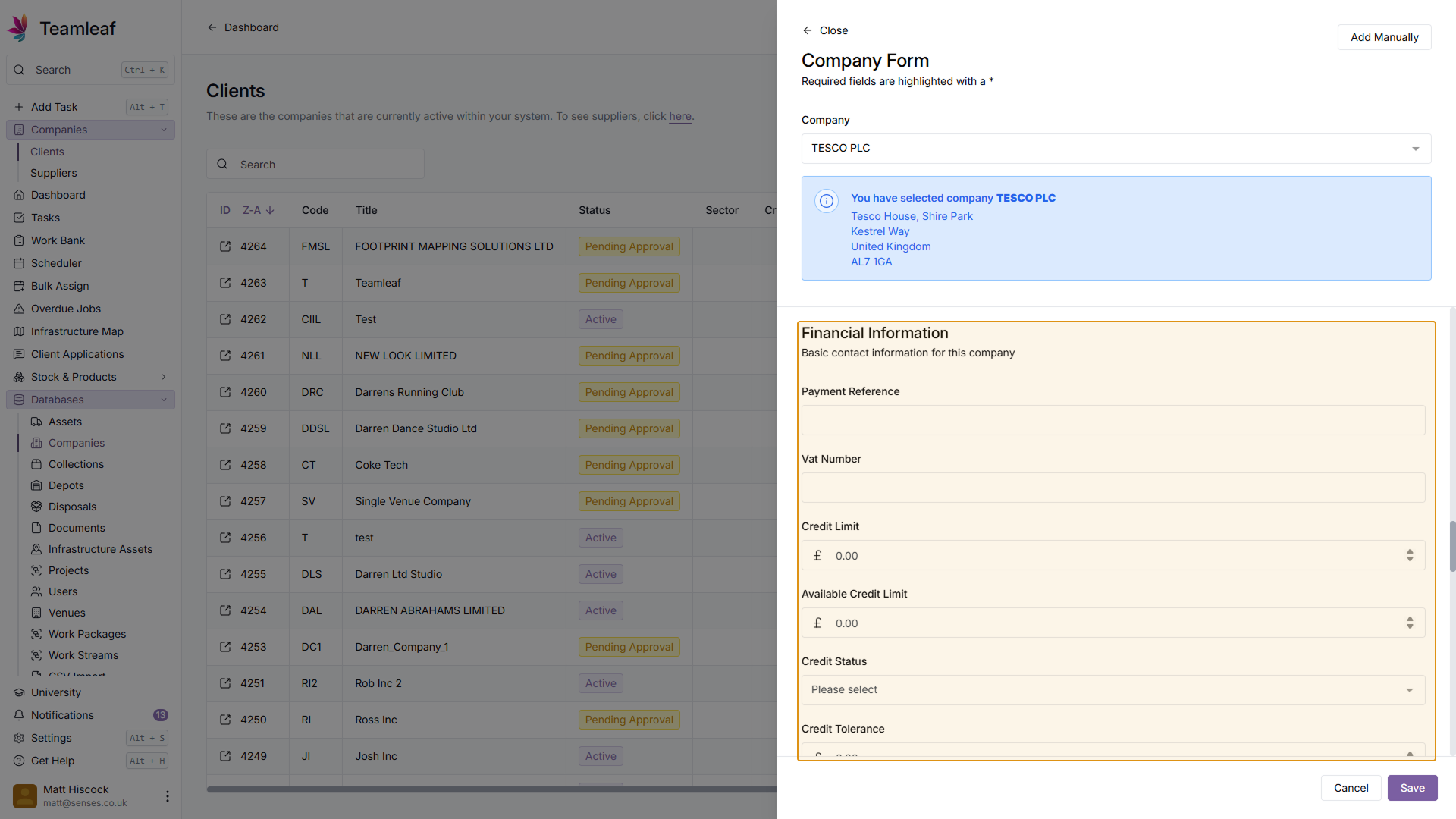The height and width of the screenshot is (819, 1456).
Task: Open the Suppliers submenu item
Action: pyautogui.click(x=53, y=173)
